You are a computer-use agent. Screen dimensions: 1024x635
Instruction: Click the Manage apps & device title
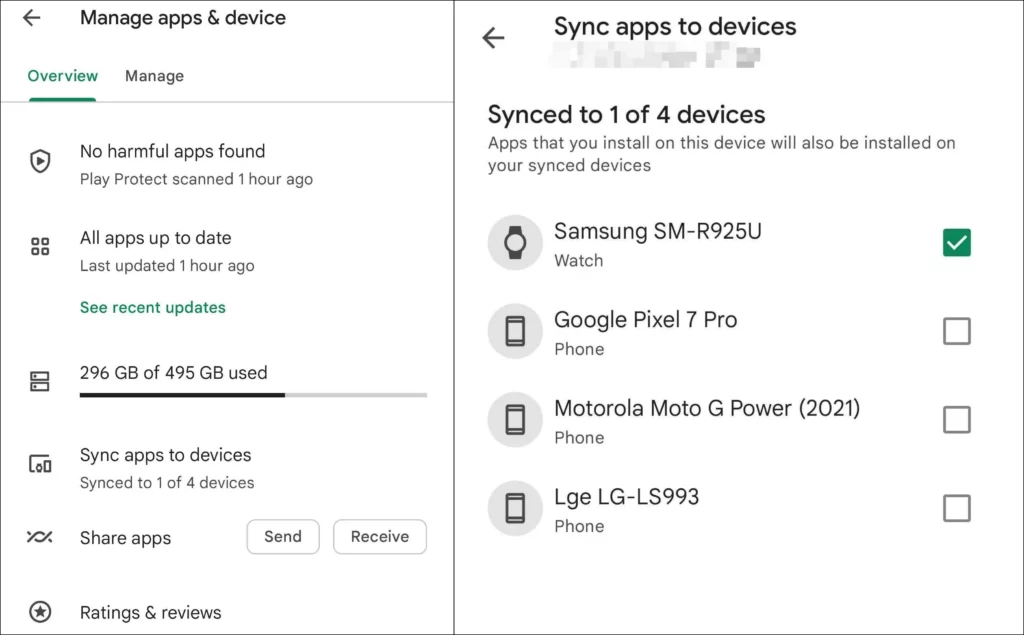(183, 18)
